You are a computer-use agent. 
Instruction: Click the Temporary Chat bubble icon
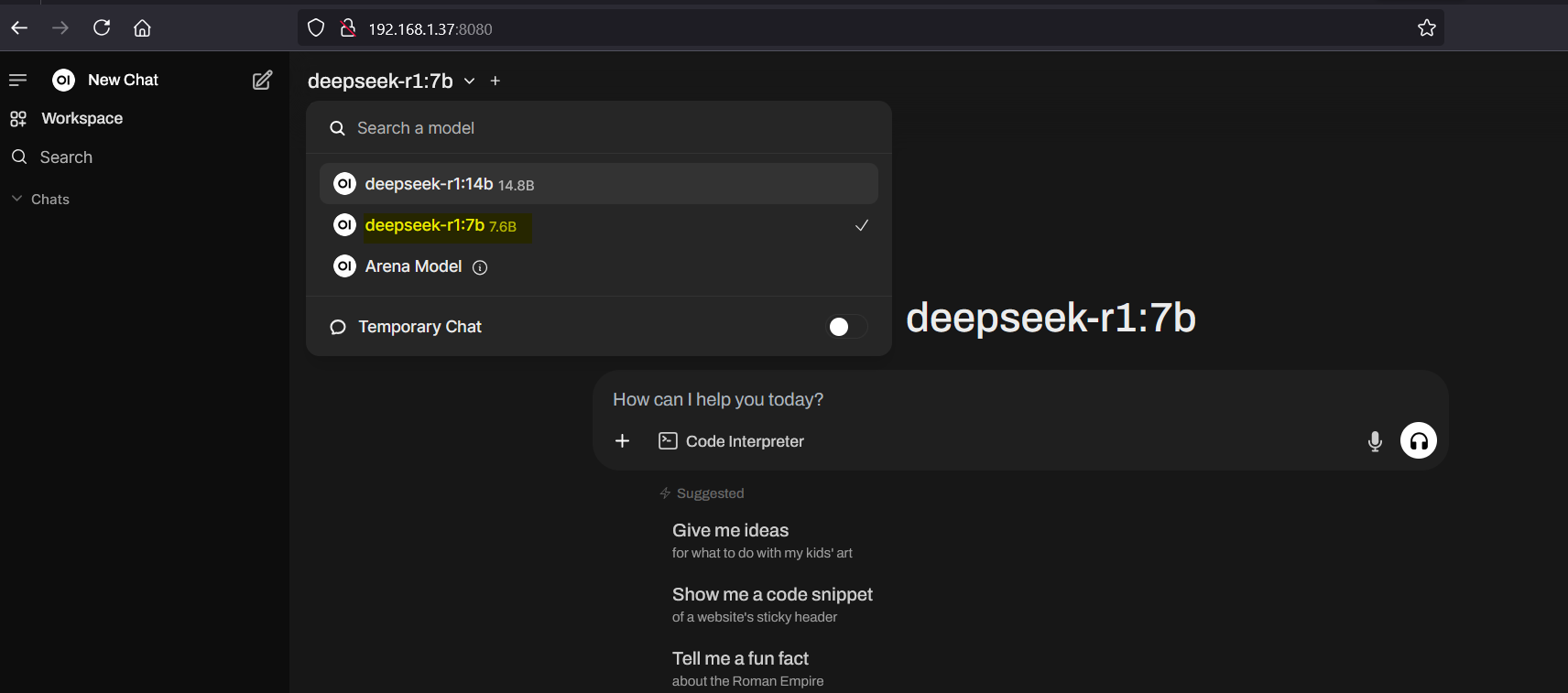(x=338, y=327)
